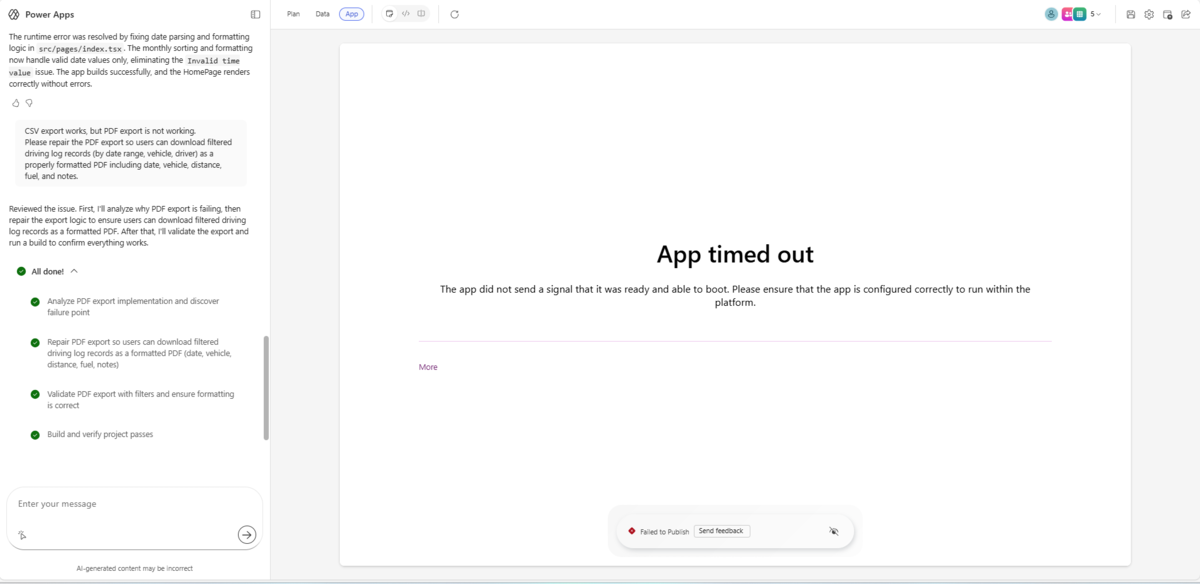Click check icon beside Analyze PDF export step
This screenshot has width=1200, height=584.
(x=35, y=301)
